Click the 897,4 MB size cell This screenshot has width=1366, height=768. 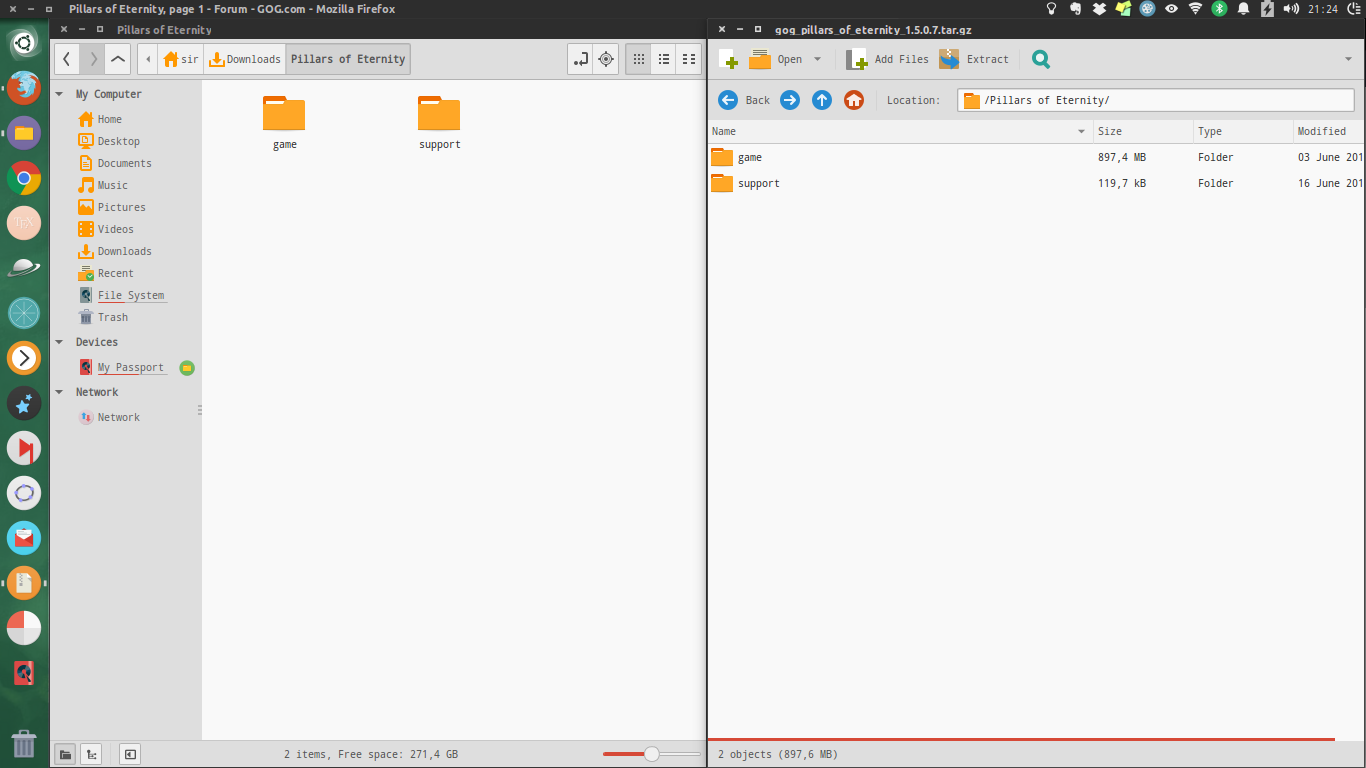(x=1122, y=157)
